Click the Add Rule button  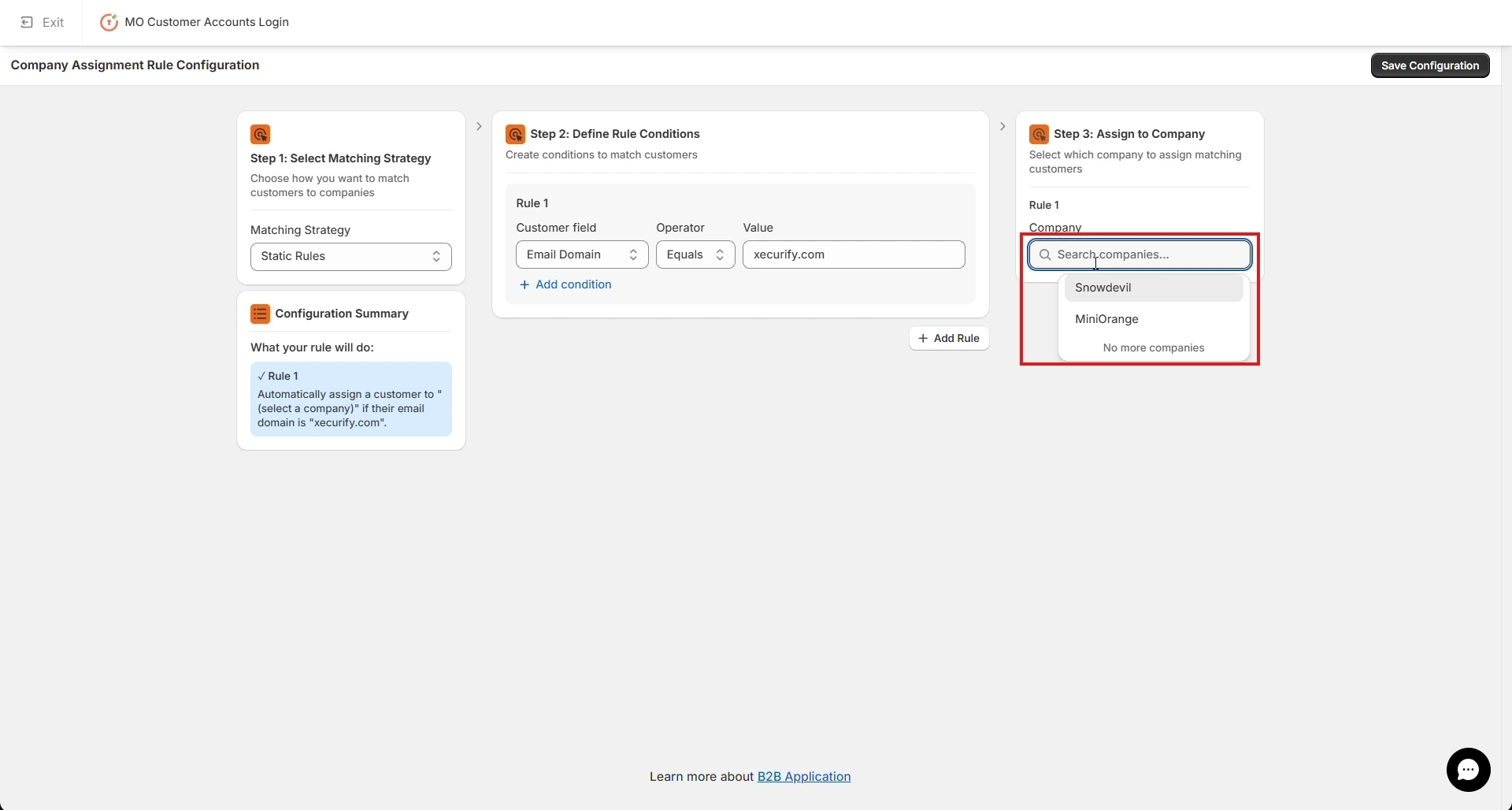[x=949, y=338]
